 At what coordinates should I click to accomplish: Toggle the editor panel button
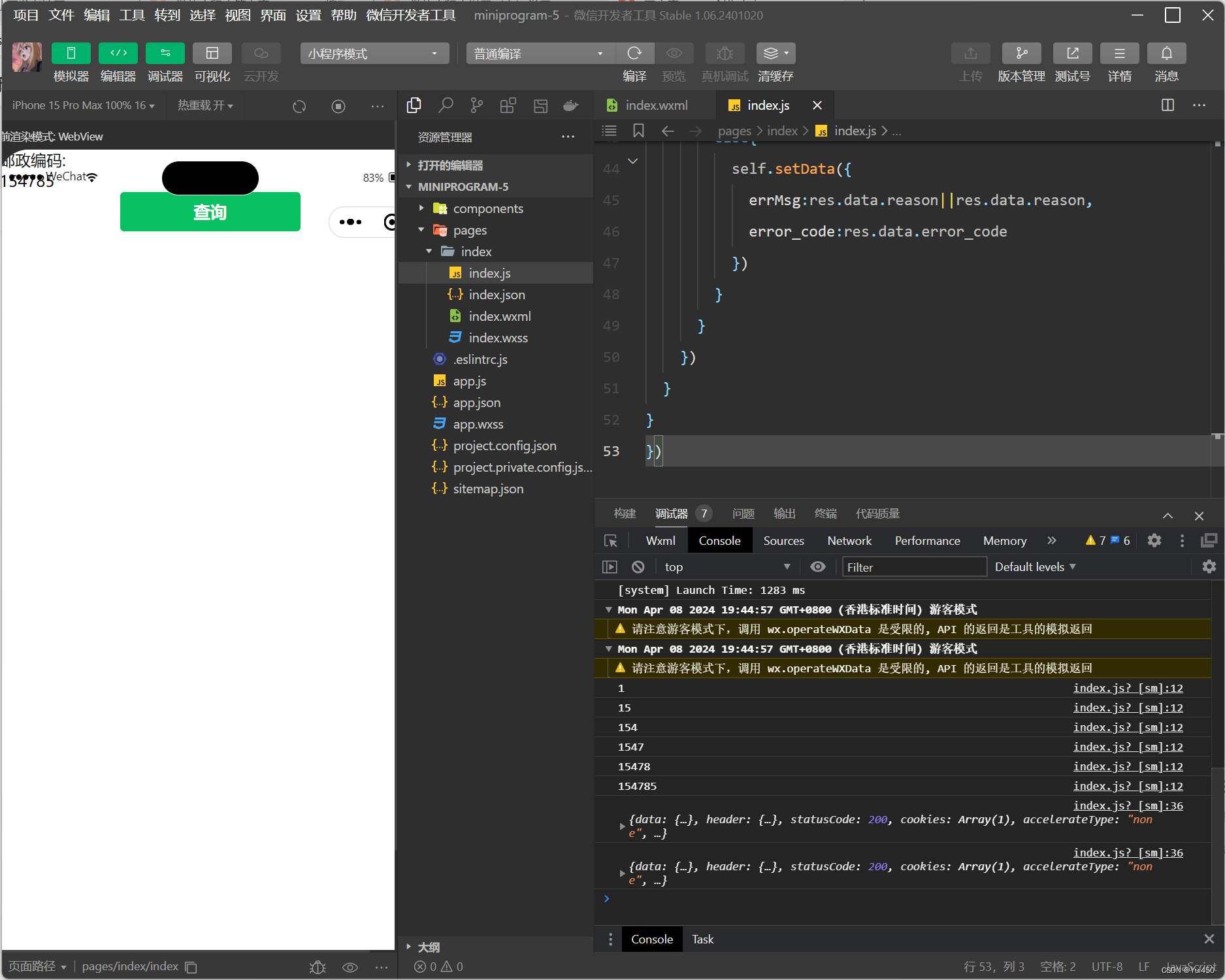click(118, 53)
